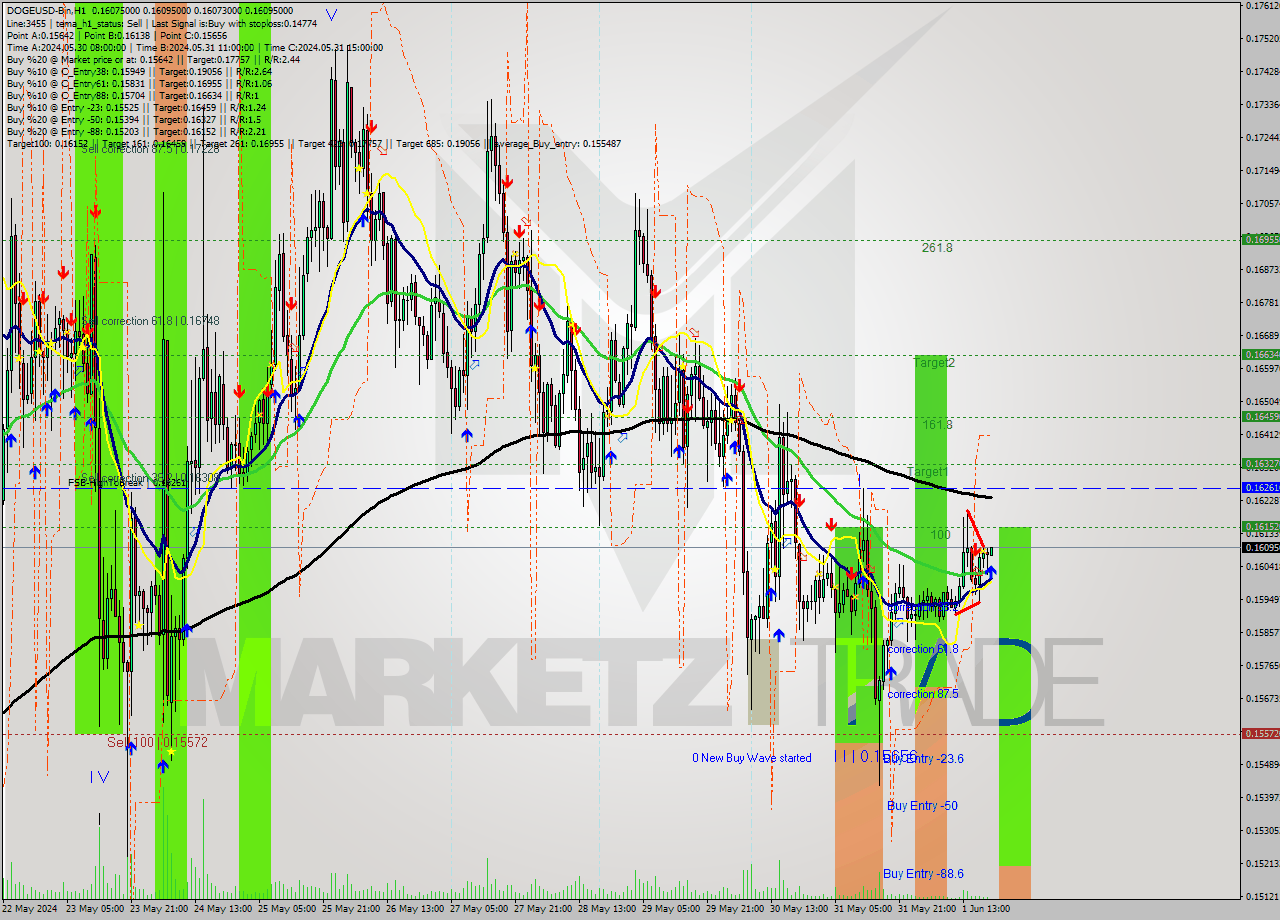Viewport: 1280px width, 920px height.
Task: Click the green 0.16634 price tag
Action: 1259,354
